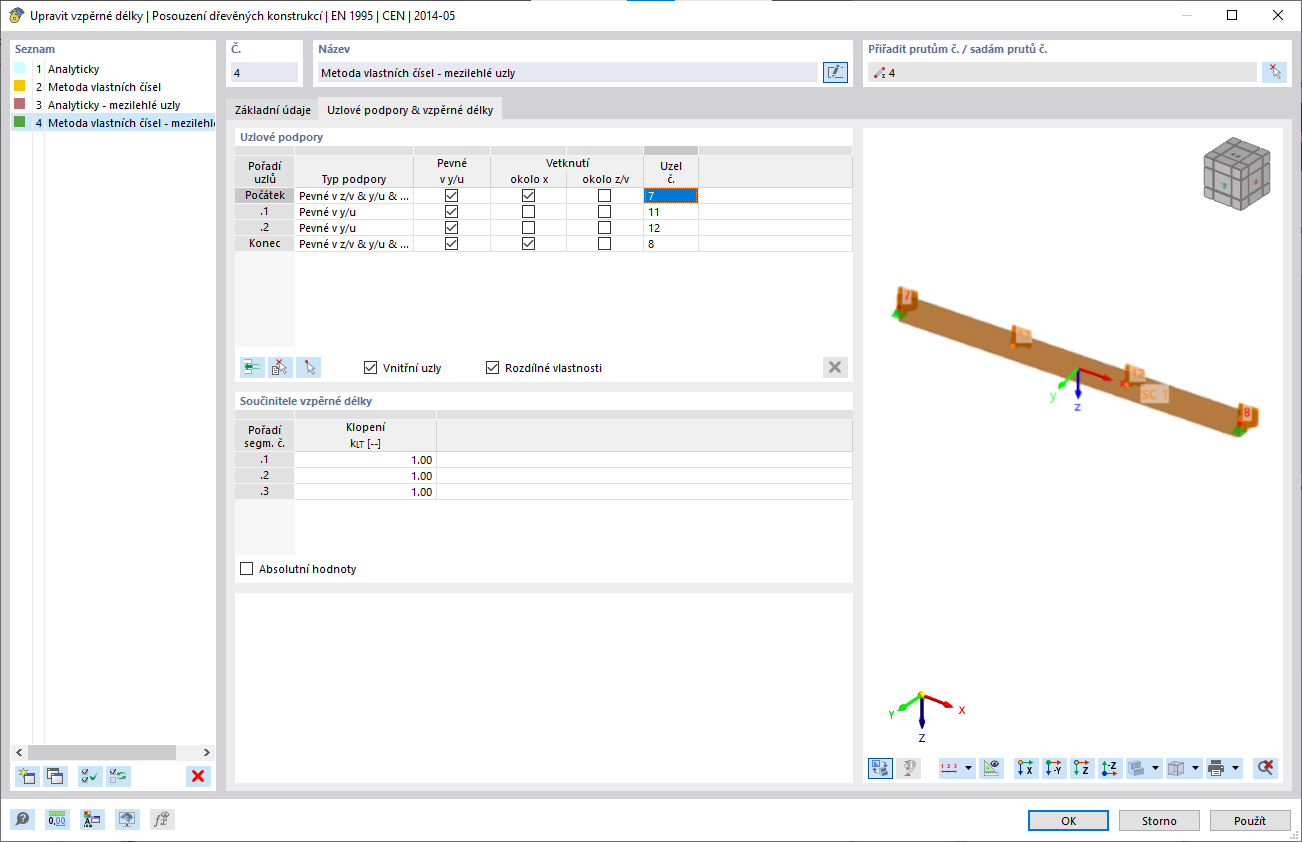This screenshot has width=1302, height=842.
Task: Click the new effective length item icon
Action: (x=28, y=775)
